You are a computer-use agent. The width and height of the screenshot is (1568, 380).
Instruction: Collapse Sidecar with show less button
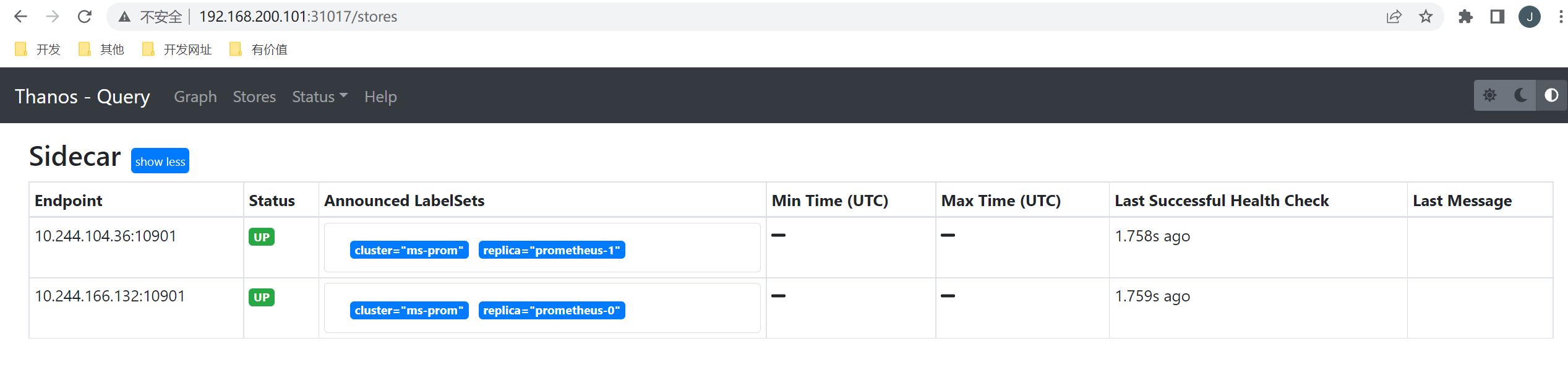click(160, 161)
